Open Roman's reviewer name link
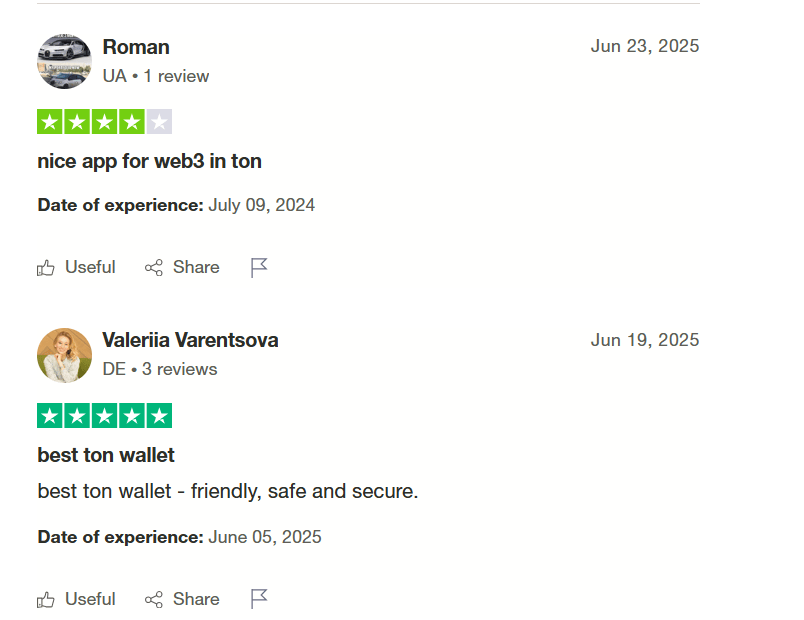This screenshot has height=620, width=804. click(x=136, y=47)
